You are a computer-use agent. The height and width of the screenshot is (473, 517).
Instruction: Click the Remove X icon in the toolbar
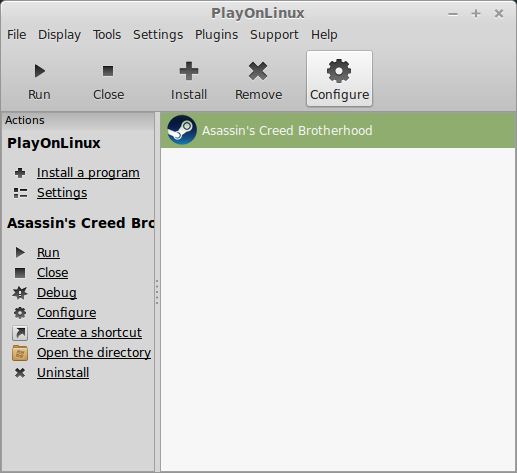coord(258,71)
